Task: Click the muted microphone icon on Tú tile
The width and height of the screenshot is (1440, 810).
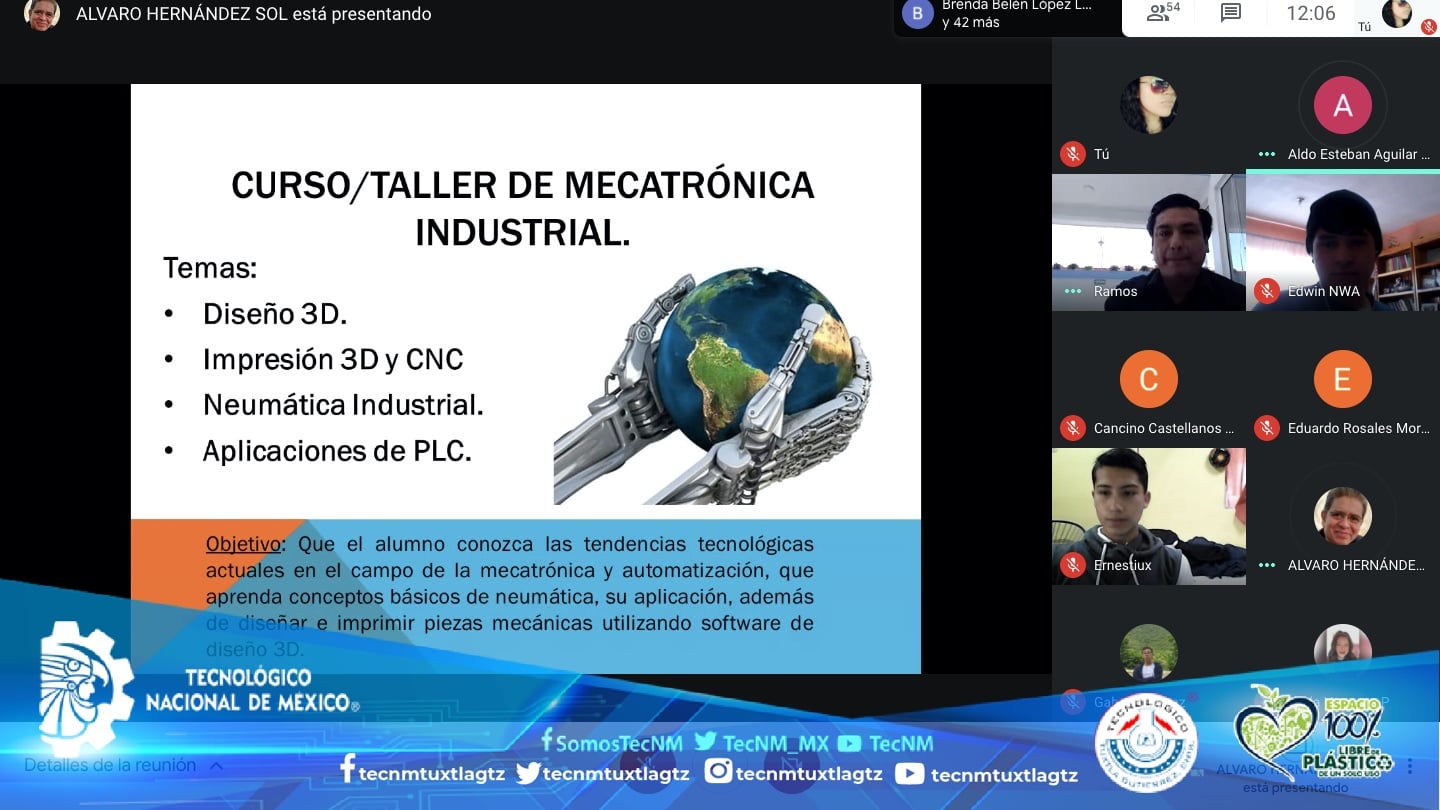Action: click(1073, 154)
